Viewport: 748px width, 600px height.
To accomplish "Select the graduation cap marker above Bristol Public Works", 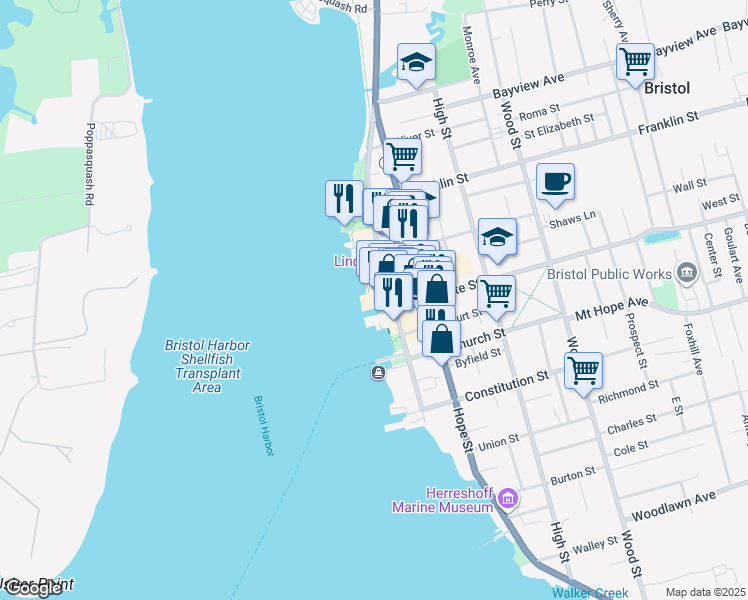I will click(497, 238).
